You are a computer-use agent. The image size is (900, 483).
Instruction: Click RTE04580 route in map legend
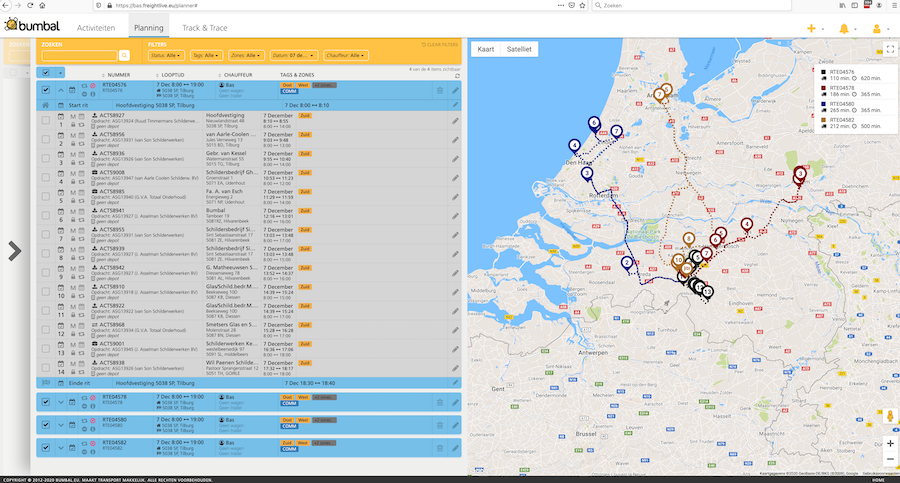[851, 107]
